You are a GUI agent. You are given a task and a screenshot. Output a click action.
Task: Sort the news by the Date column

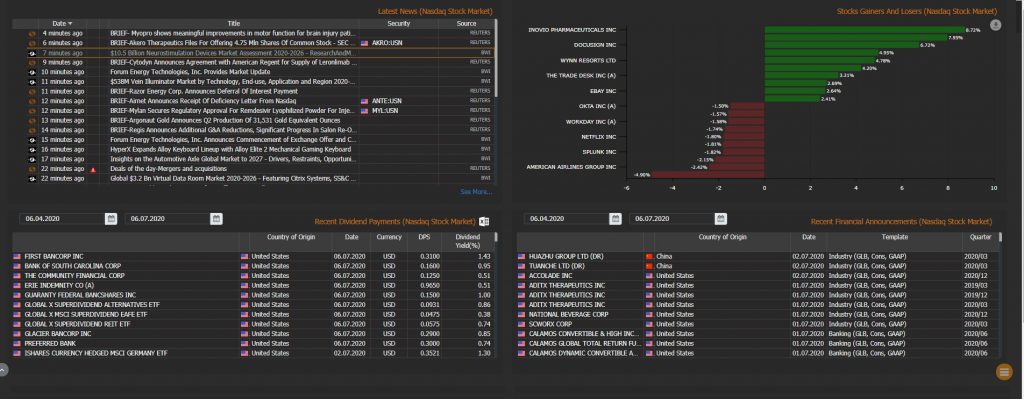pyautogui.click(x=62, y=24)
